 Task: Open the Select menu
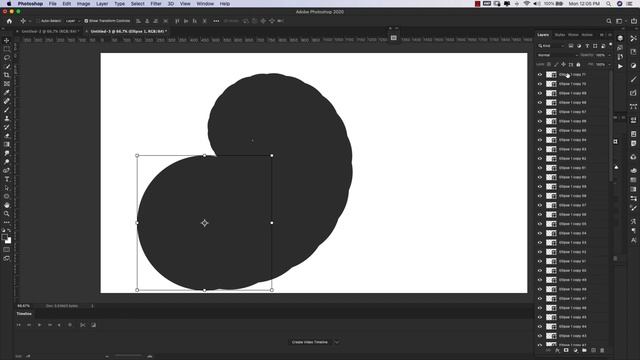[138, 4]
